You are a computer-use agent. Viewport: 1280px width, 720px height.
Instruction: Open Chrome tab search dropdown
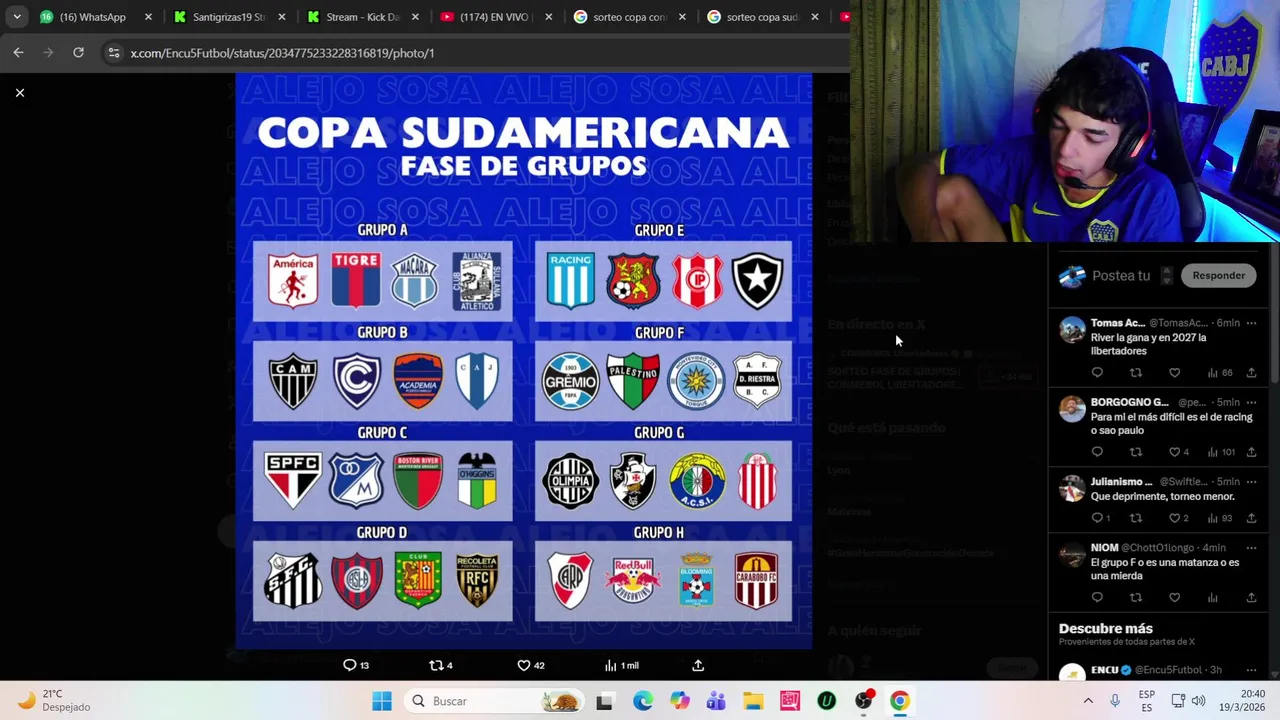[x=17, y=17]
